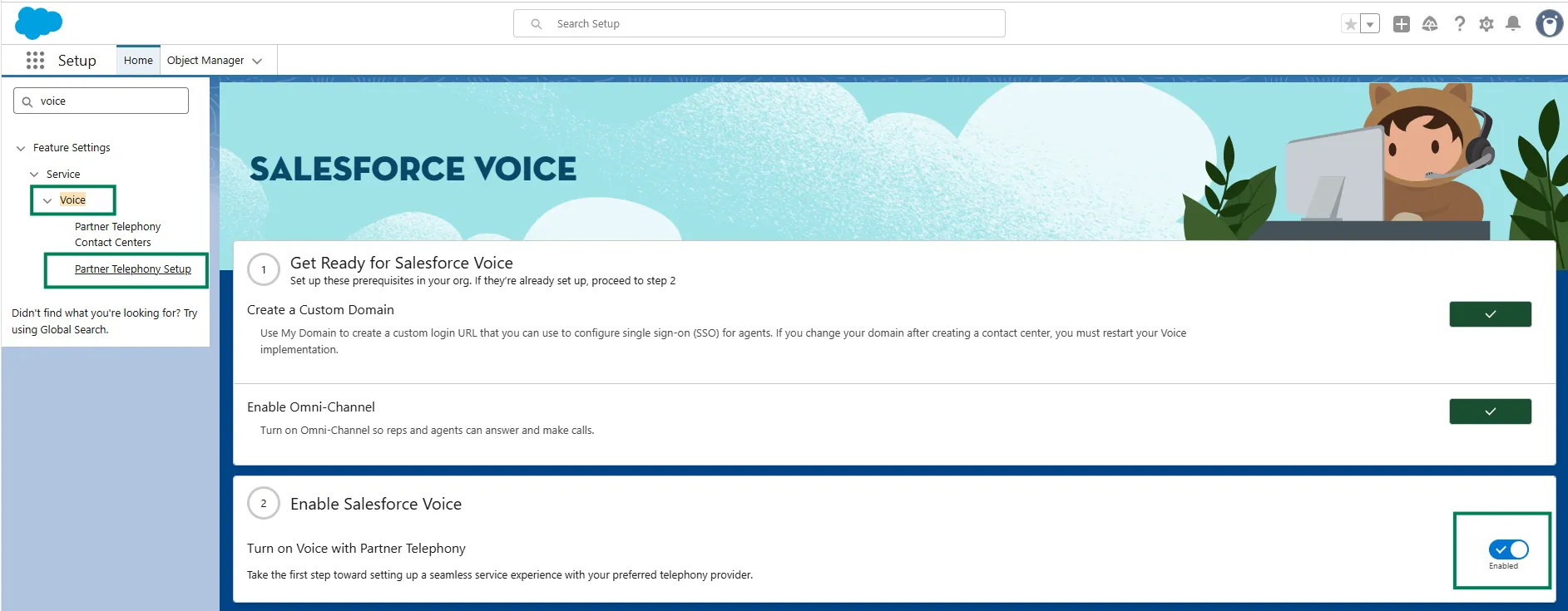Click the 'Enable Omni-Channel' label

pyautogui.click(x=311, y=407)
